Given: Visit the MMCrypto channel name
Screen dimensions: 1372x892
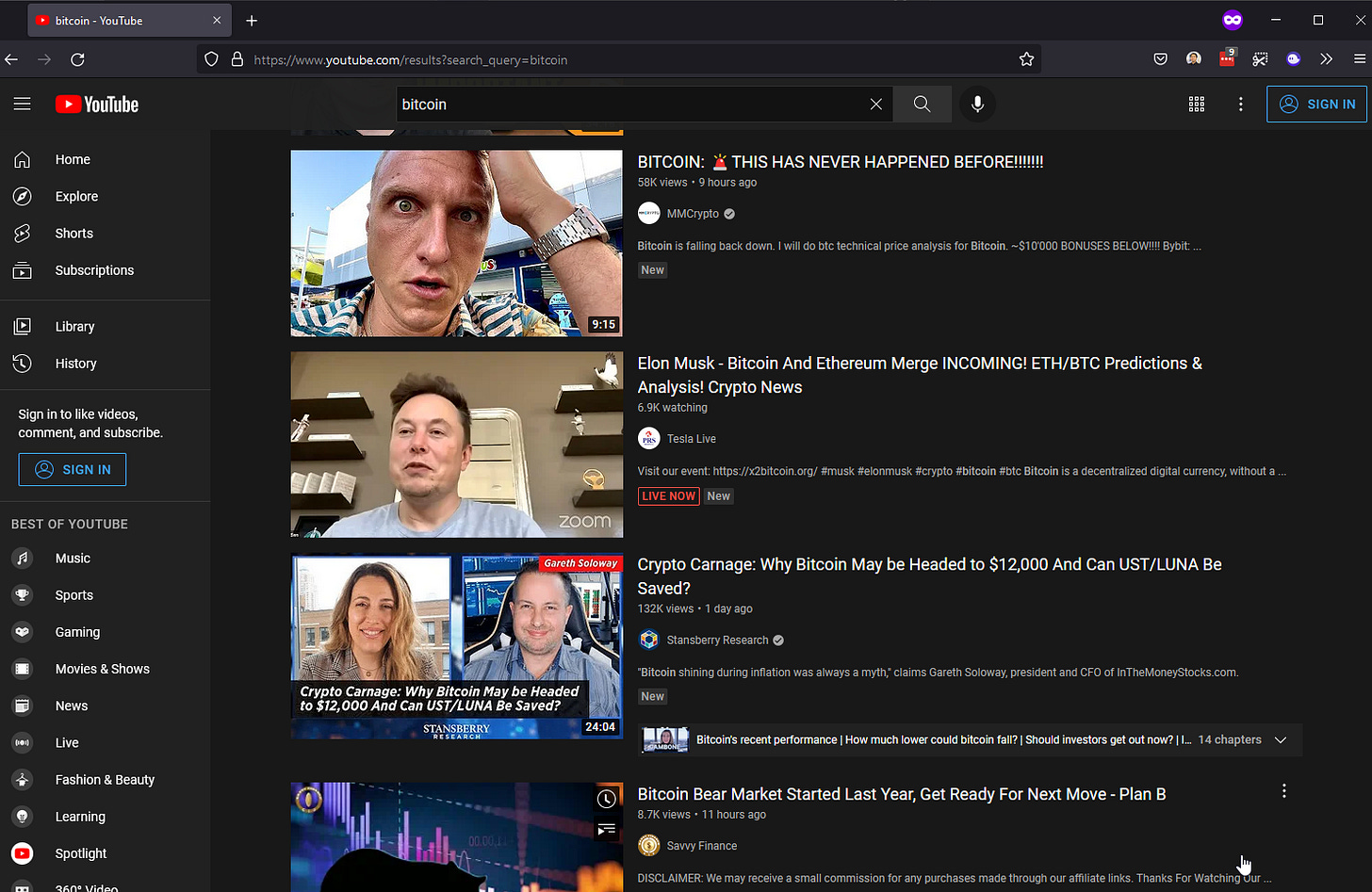Looking at the screenshot, I should [693, 214].
